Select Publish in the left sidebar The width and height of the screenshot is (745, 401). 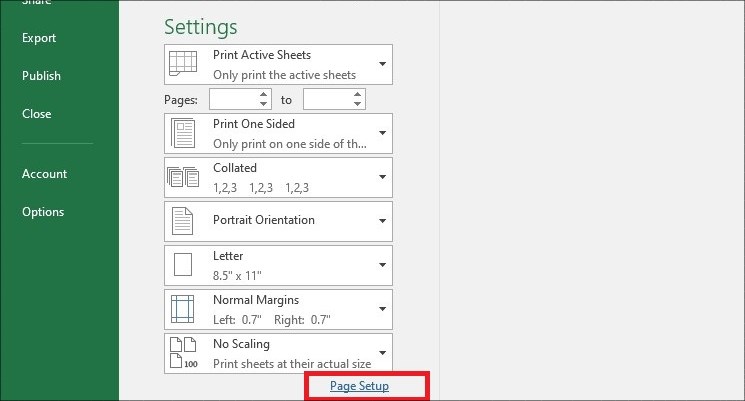pyautogui.click(x=41, y=76)
